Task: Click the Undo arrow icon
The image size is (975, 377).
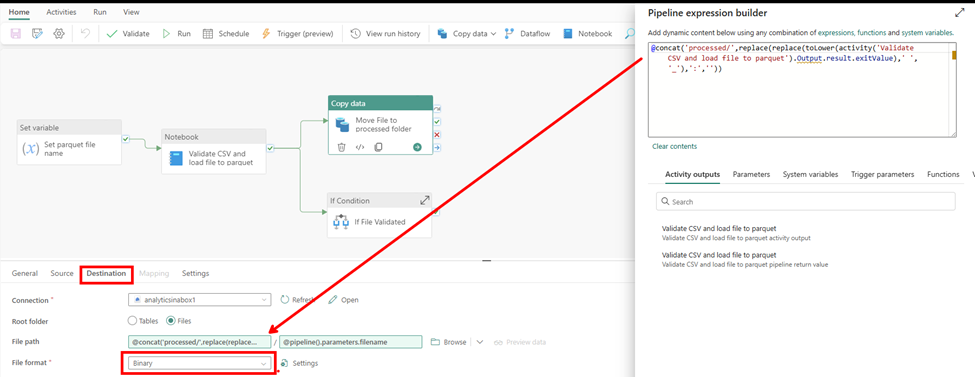Action: point(85,34)
